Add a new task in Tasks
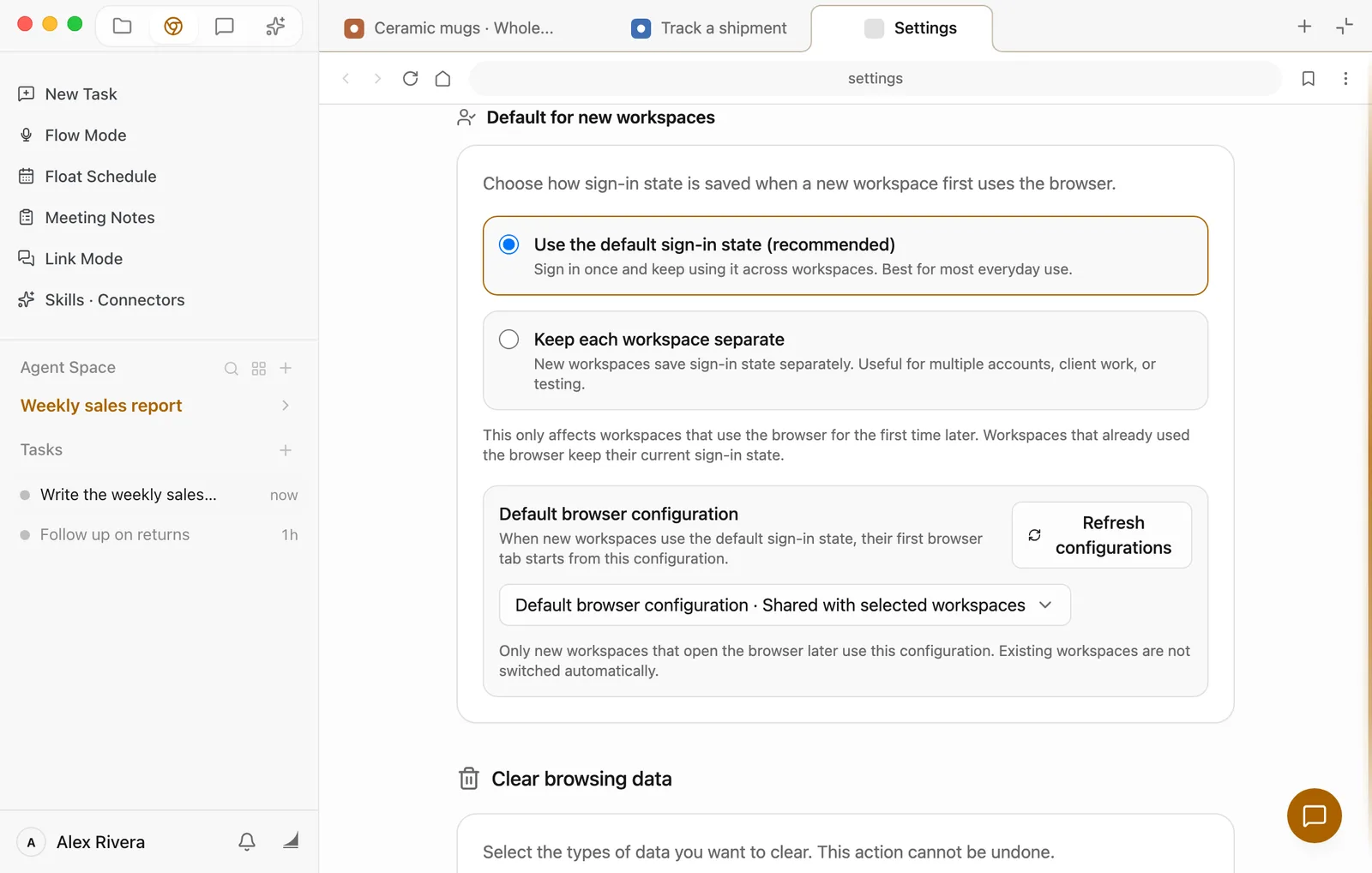 [x=286, y=450]
